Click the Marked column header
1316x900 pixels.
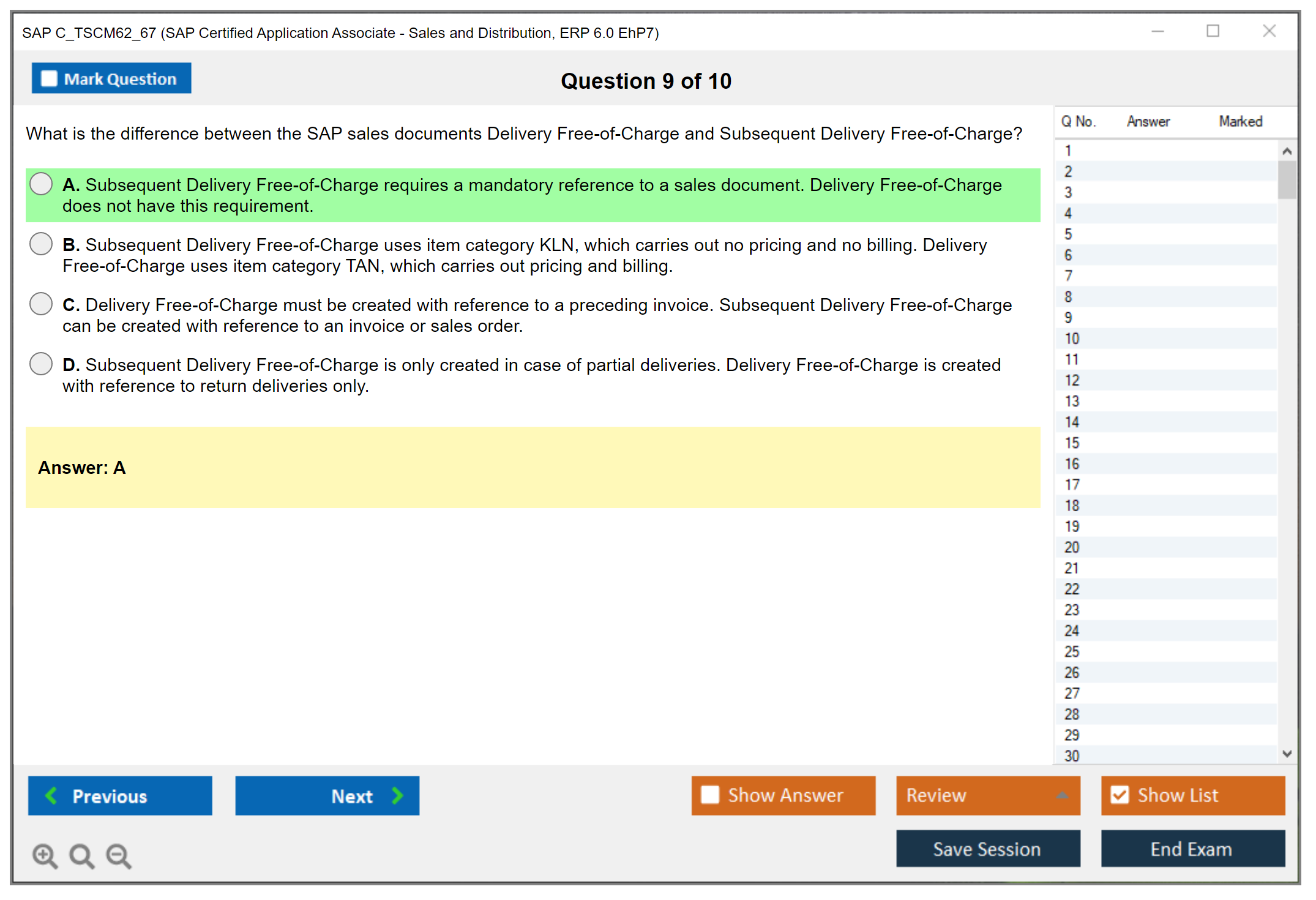click(1240, 121)
